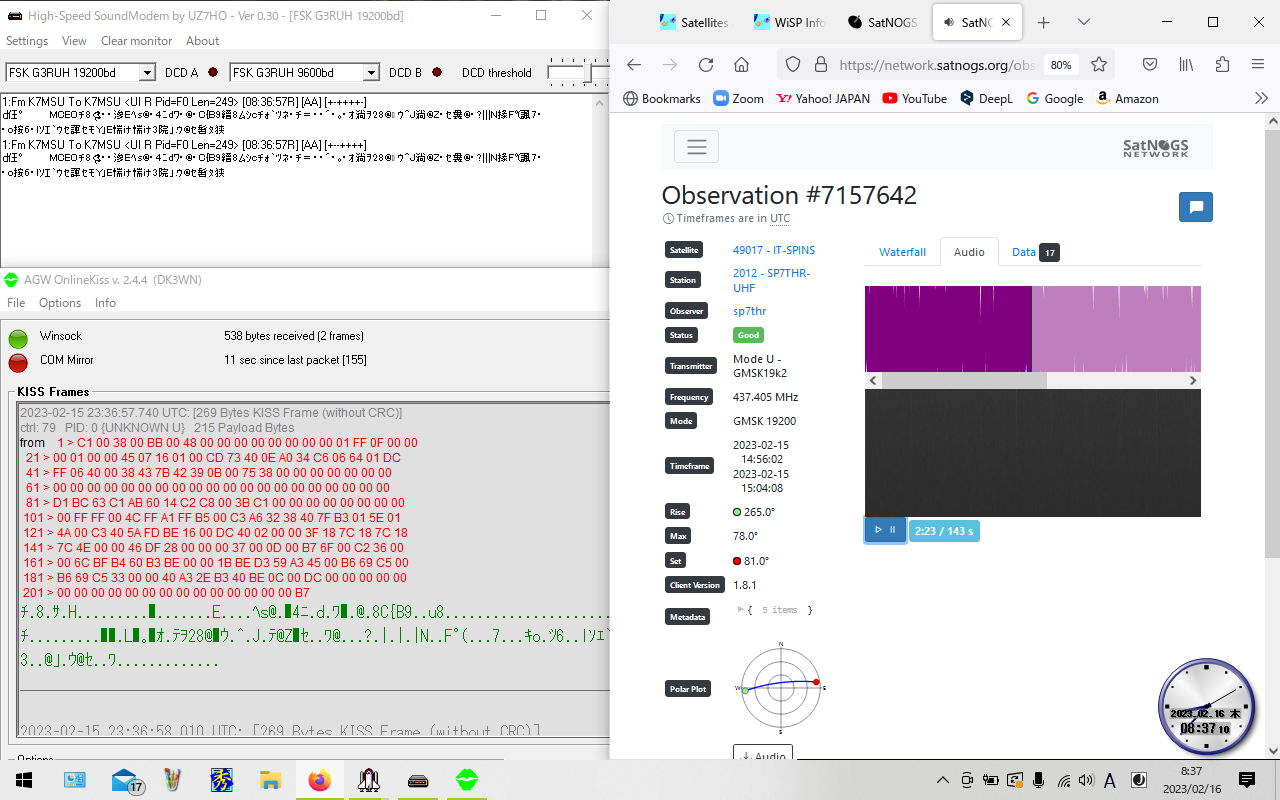
Task: Open the YouTube bookmark
Action: click(914, 98)
